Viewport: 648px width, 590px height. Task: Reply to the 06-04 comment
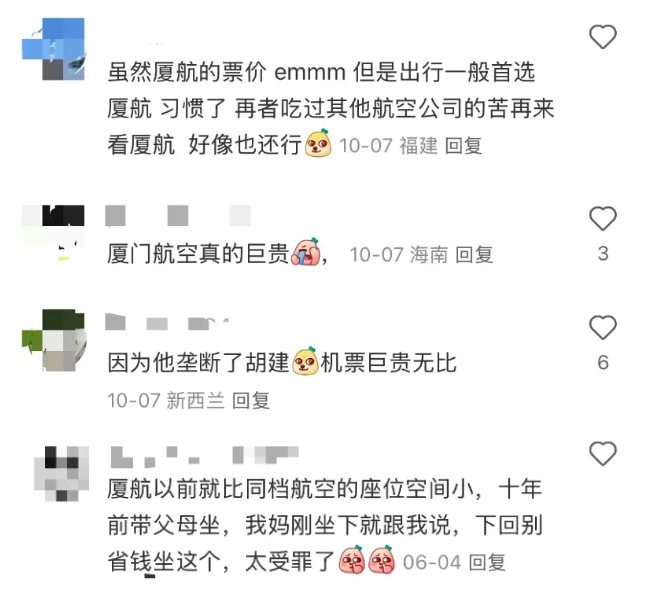[x=487, y=562]
